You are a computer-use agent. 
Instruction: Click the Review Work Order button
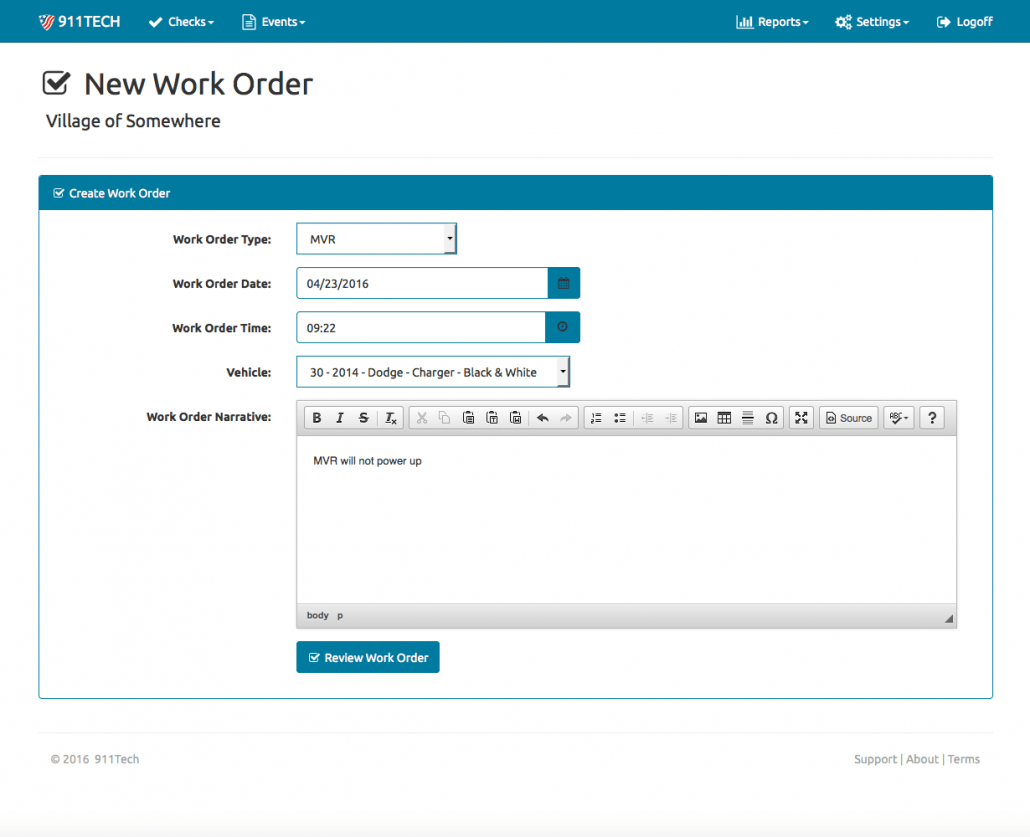368,658
